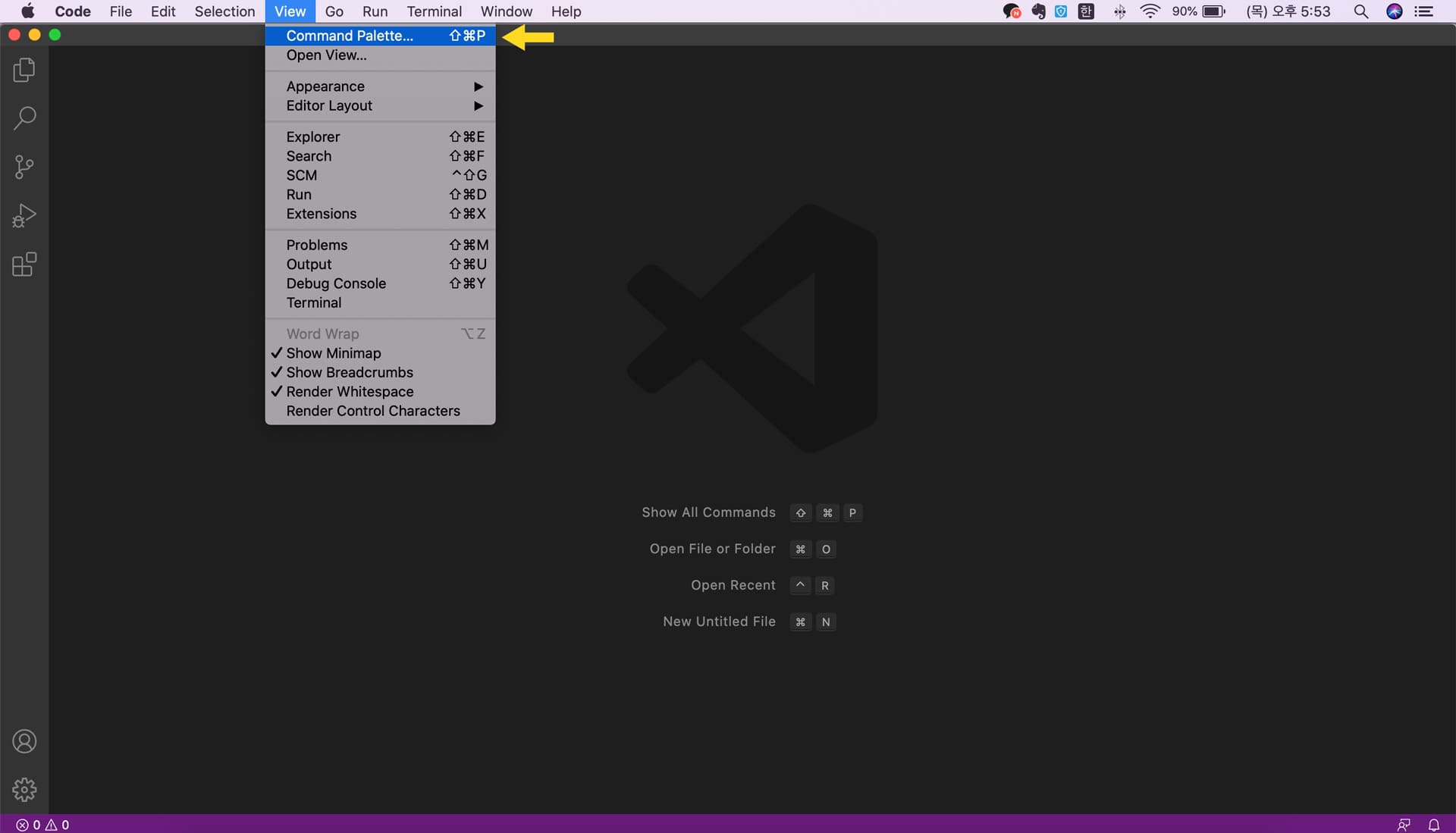This screenshot has height=833, width=1456.
Task: Open the Source Control icon
Action: [x=24, y=167]
